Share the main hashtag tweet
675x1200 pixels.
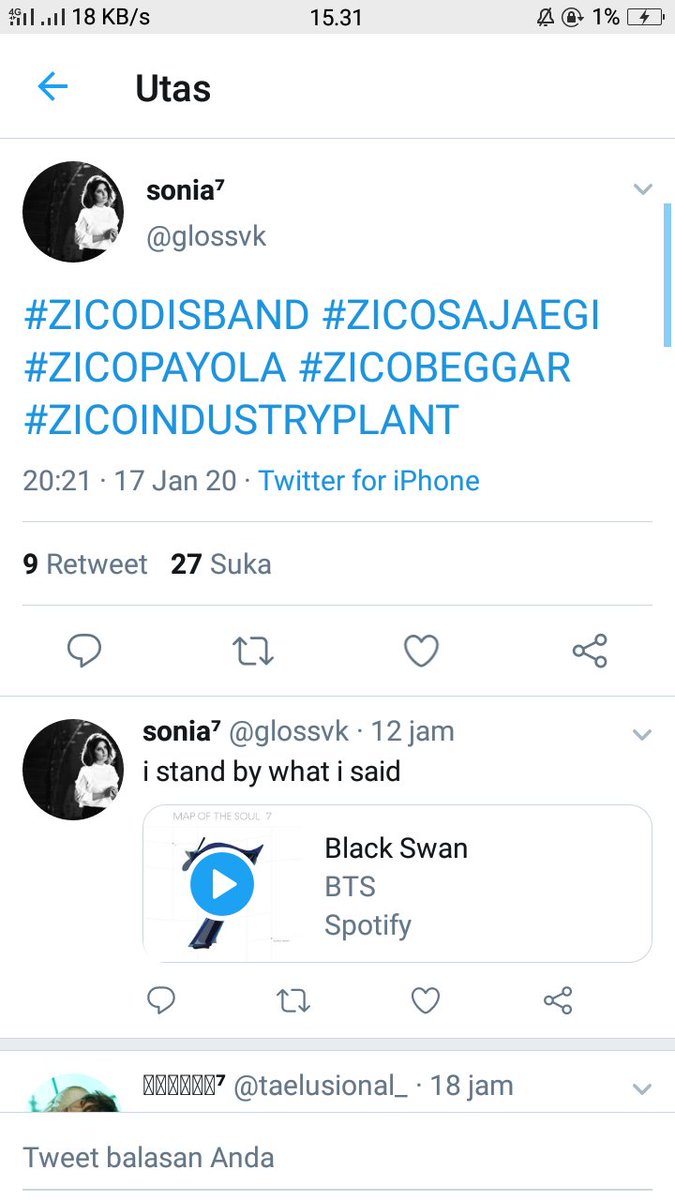(590, 652)
